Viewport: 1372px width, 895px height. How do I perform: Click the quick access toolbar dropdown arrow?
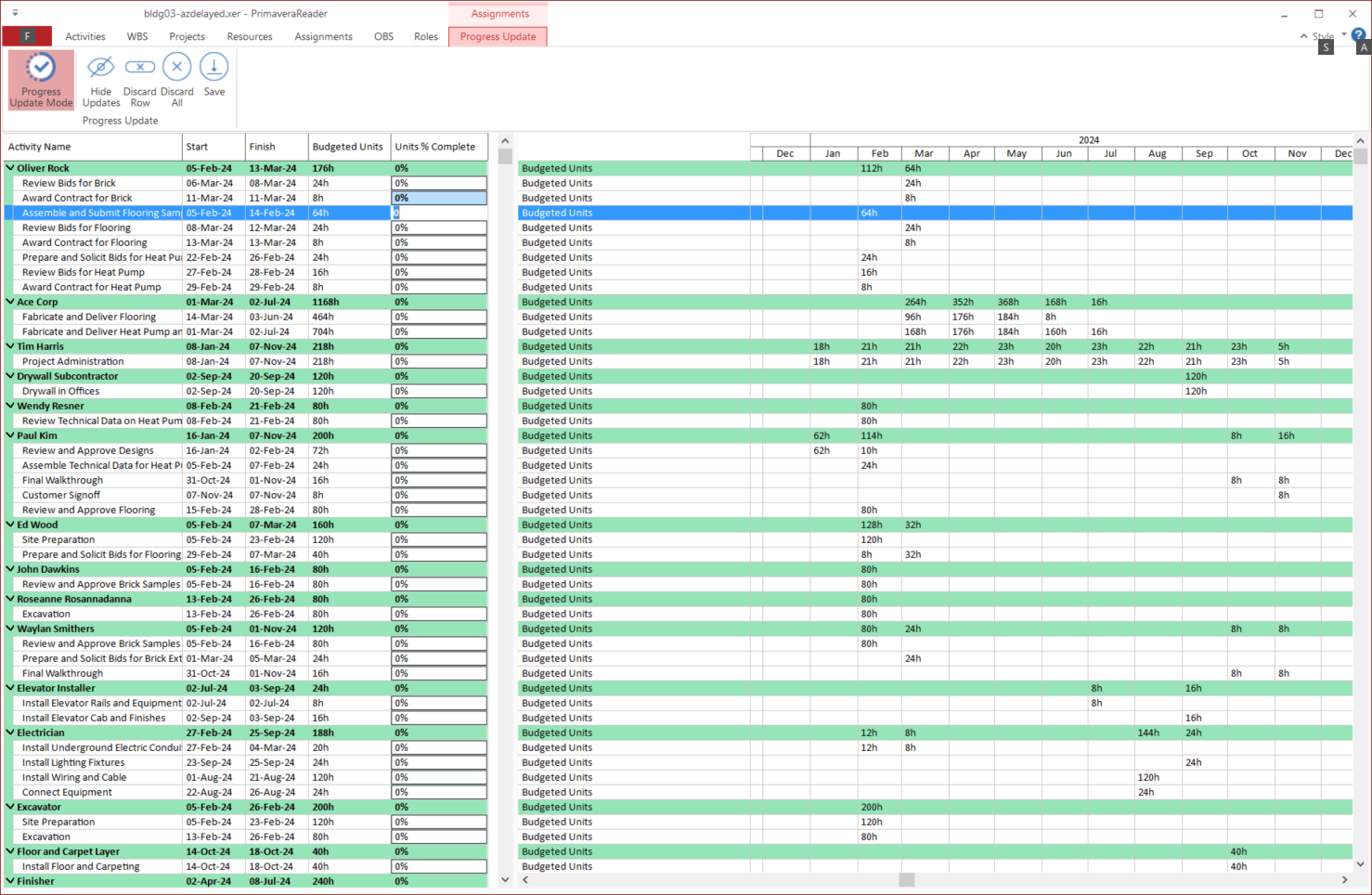coord(15,14)
